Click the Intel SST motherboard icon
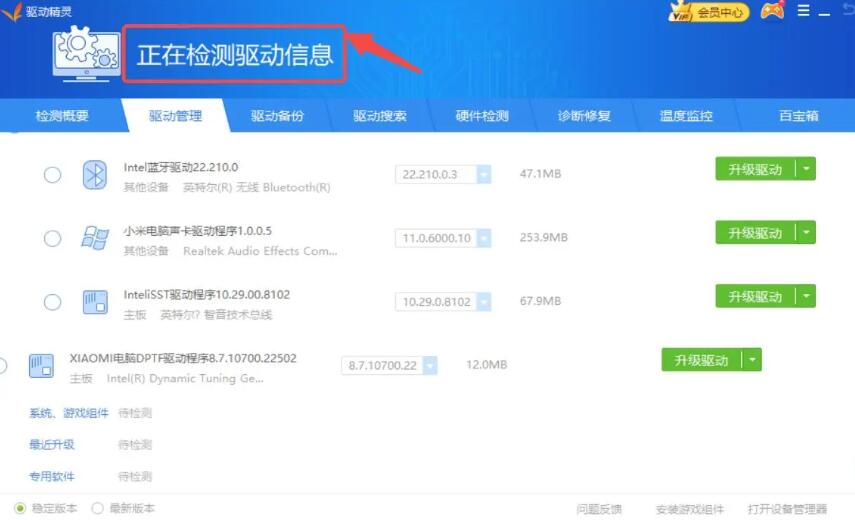 (x=95, y=302)
